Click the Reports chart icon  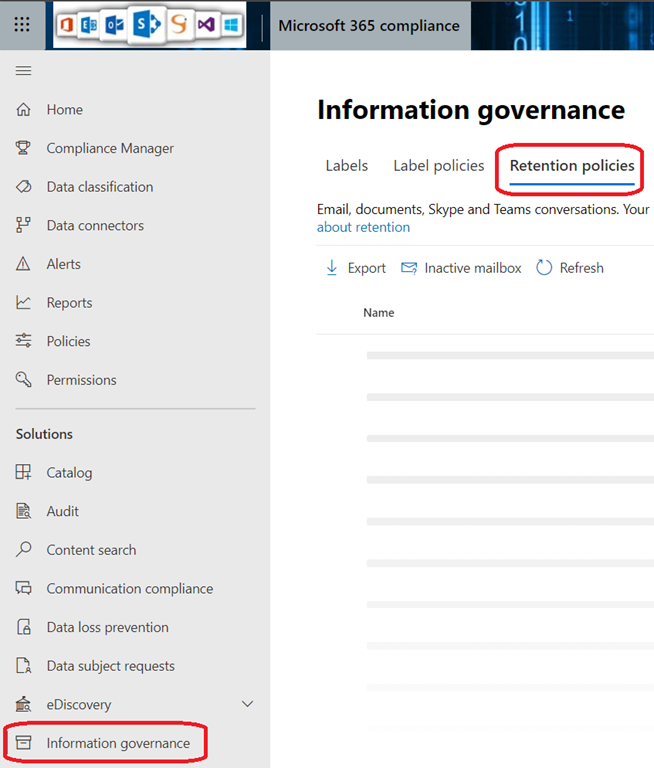point(24,303)
